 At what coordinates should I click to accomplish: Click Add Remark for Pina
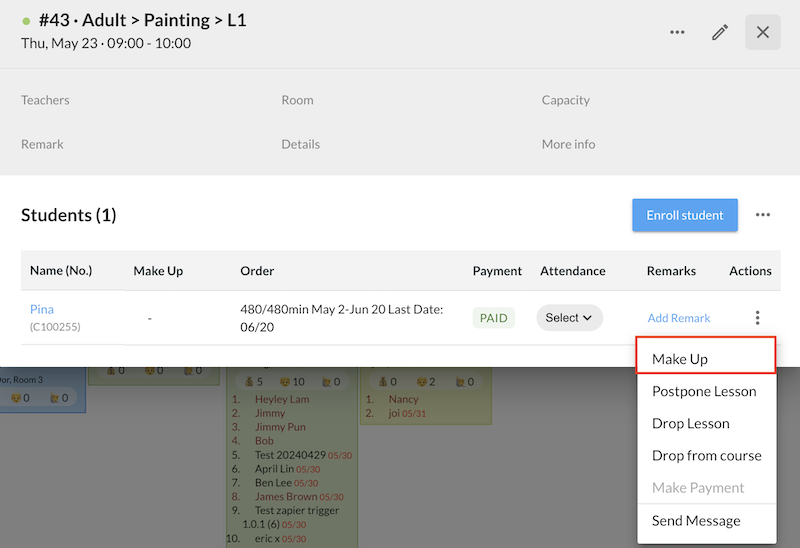coord(678,318)
